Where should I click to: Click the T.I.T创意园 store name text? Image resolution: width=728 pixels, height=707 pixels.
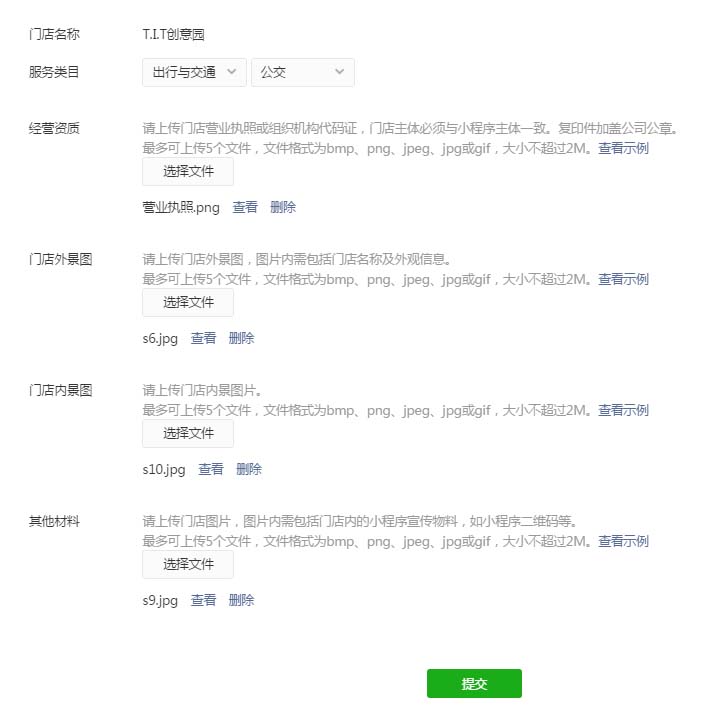click(173, 34)
